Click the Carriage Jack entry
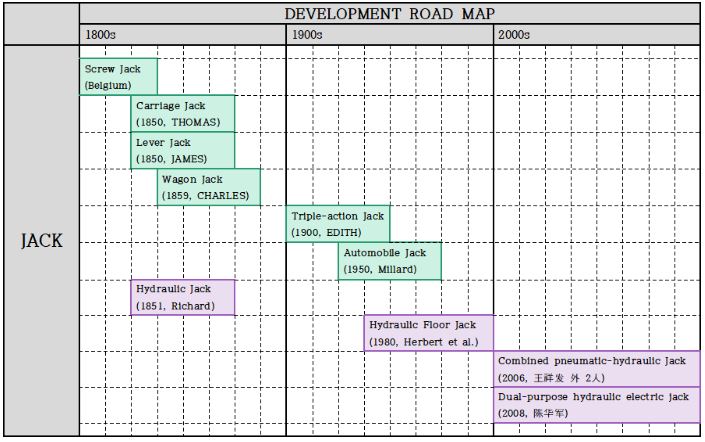705x442 pixels. [x=183, y=113]
